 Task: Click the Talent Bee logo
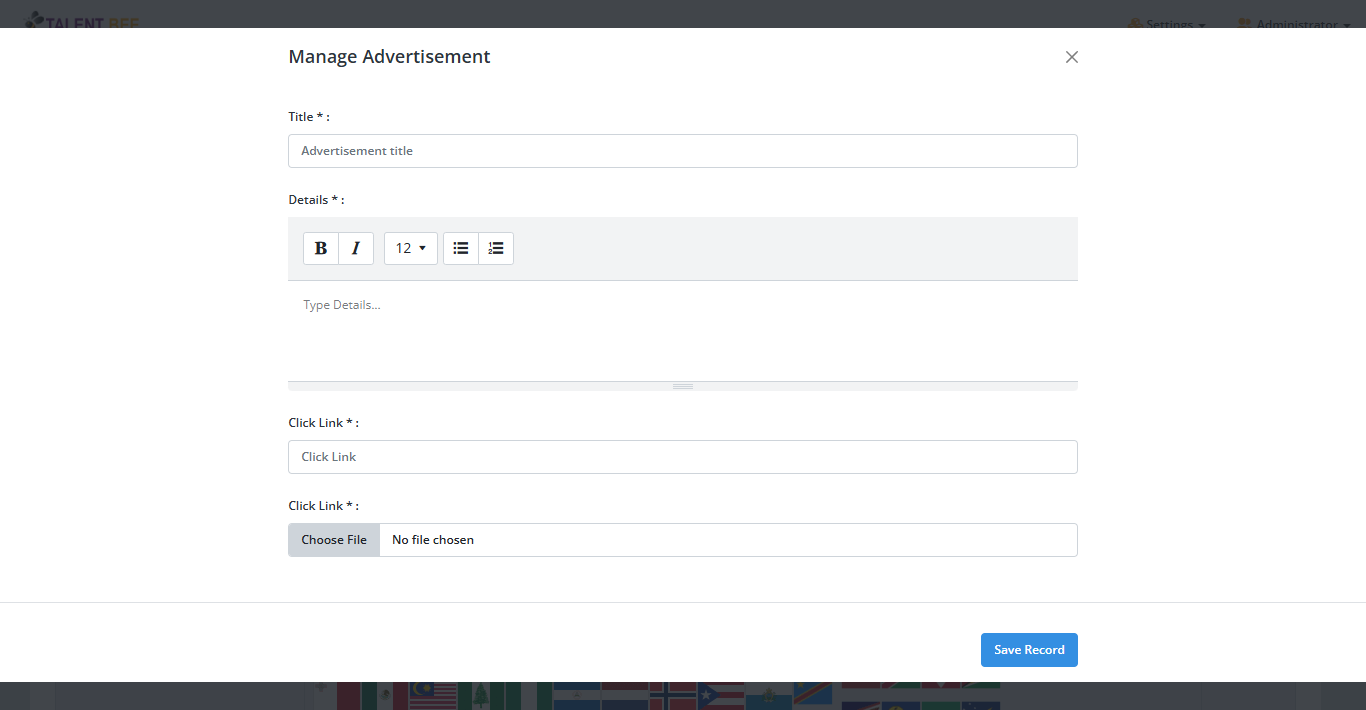[x=83, y=21]
